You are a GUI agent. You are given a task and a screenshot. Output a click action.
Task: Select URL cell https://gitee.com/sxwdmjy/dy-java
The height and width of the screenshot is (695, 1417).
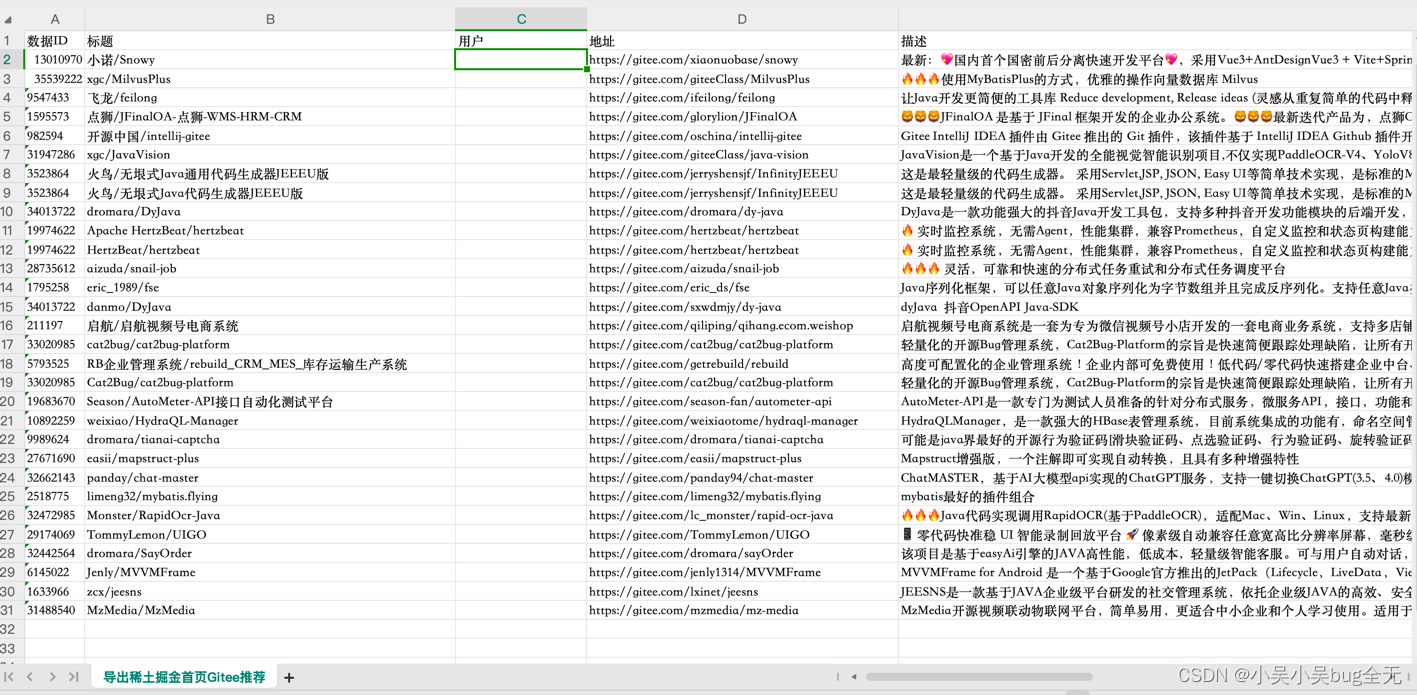742,307
